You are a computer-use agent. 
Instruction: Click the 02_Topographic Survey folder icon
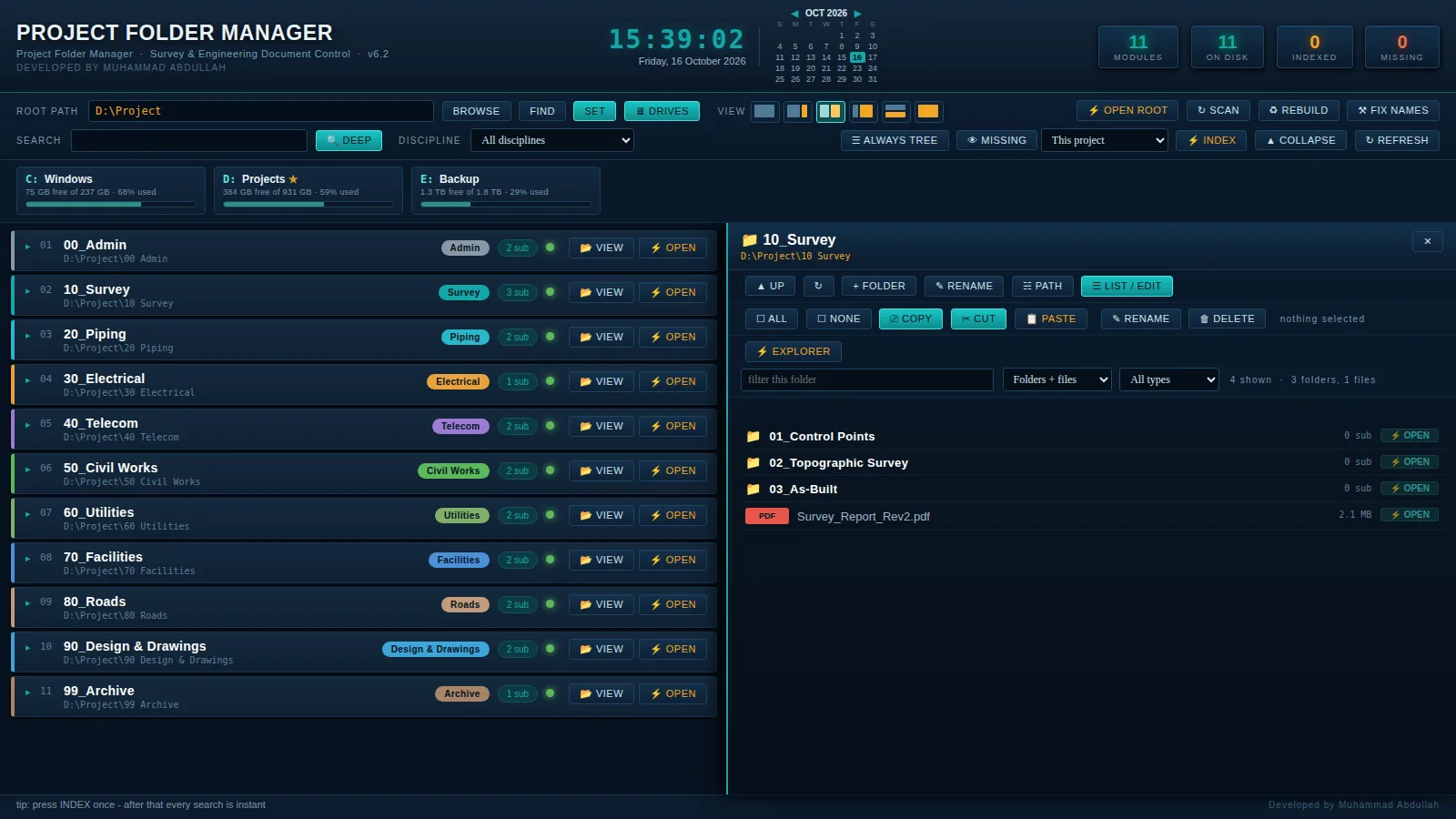tap(753, 463)
